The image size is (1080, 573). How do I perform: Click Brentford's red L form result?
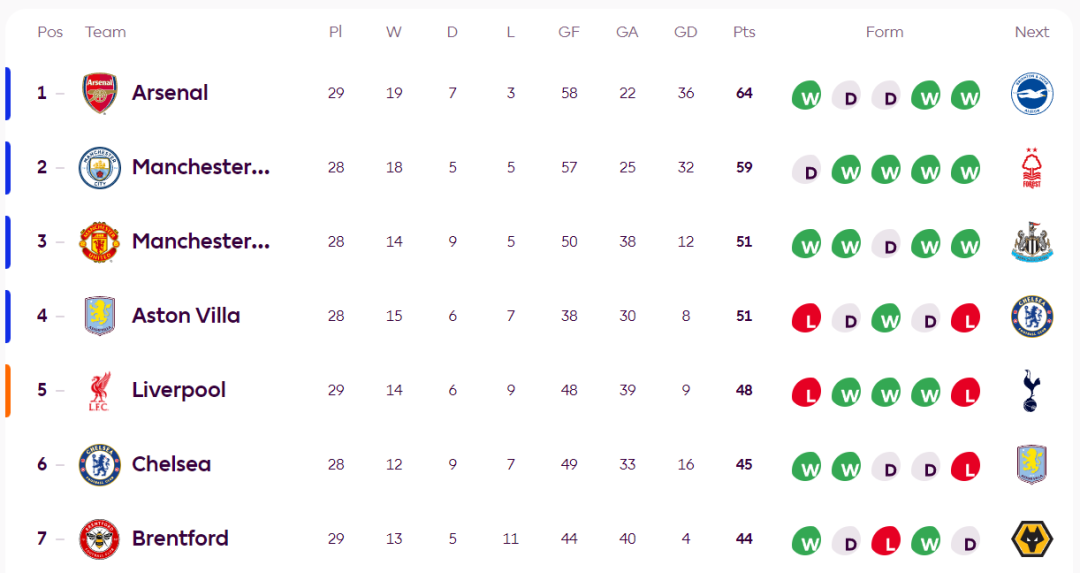tap(886, 542)
